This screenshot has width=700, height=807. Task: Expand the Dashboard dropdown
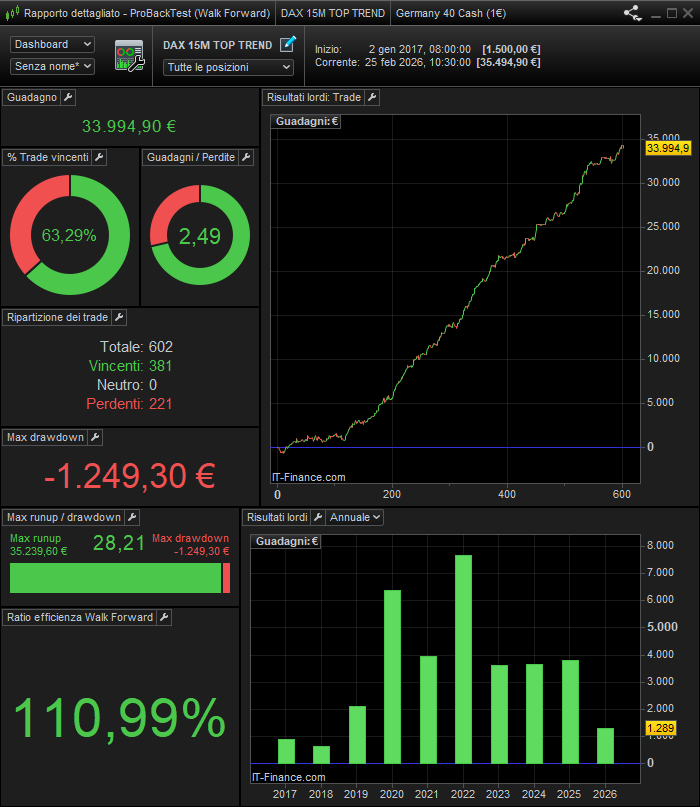[52, 45]
